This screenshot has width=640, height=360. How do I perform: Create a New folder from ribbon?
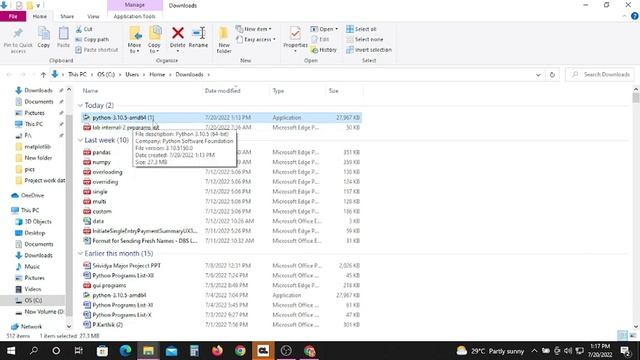click(224, 40)
